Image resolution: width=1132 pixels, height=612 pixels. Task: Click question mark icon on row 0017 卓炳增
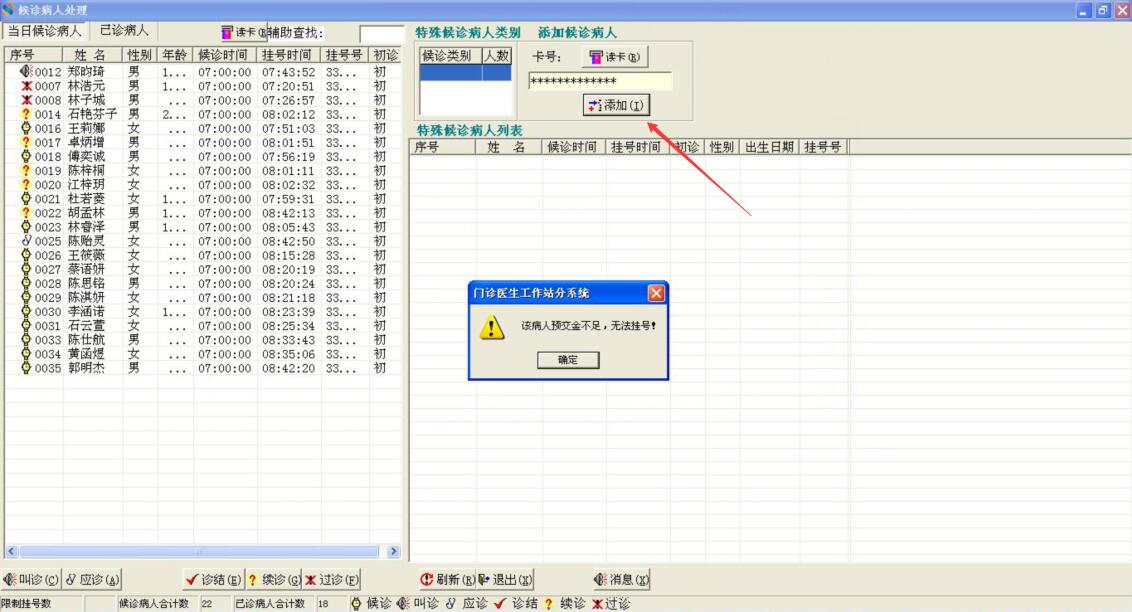coord(26,142)
